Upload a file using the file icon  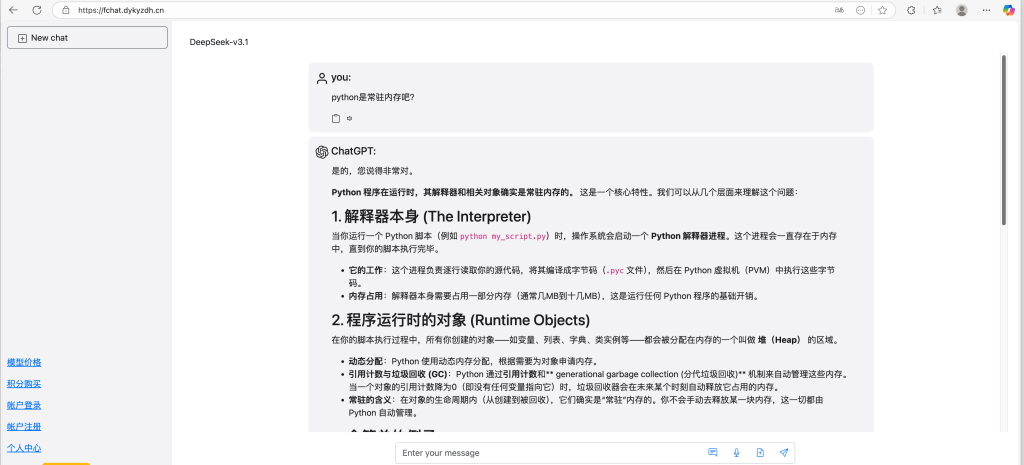tap(760, 453)
